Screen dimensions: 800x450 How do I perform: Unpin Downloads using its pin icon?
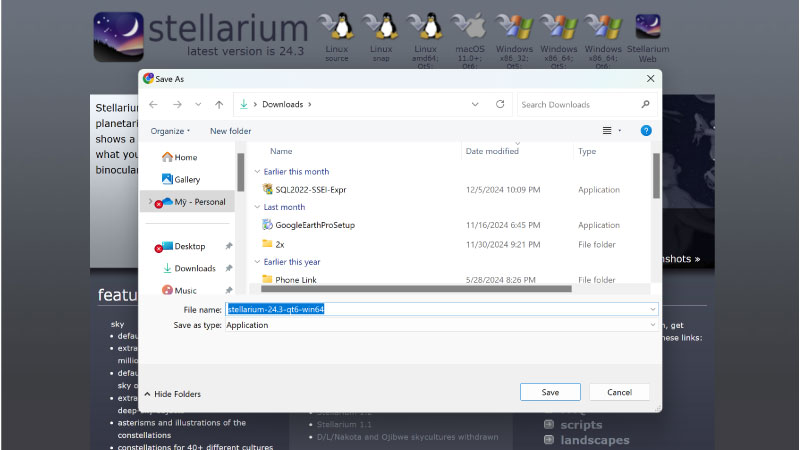(x=229, y=268)
